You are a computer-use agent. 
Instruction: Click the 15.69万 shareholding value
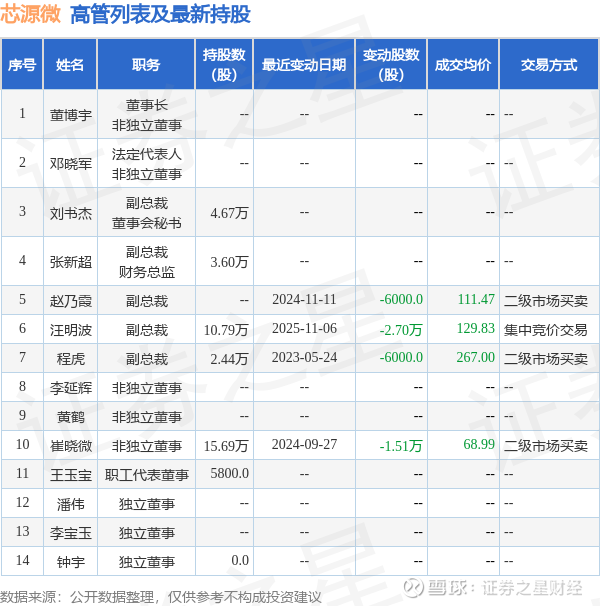click(x=226, y=446)
